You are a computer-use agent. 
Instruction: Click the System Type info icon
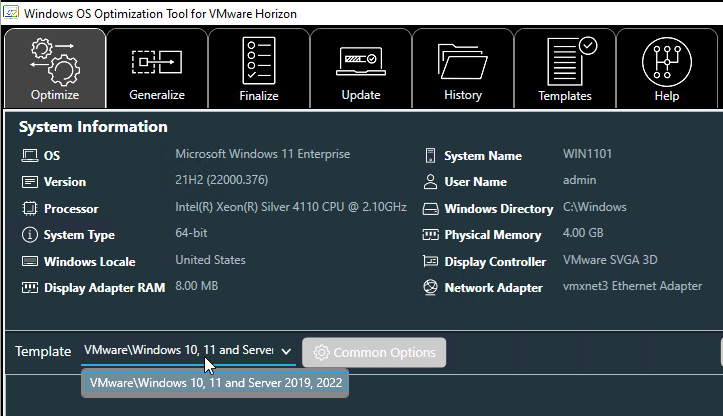[x=30, y=235]
